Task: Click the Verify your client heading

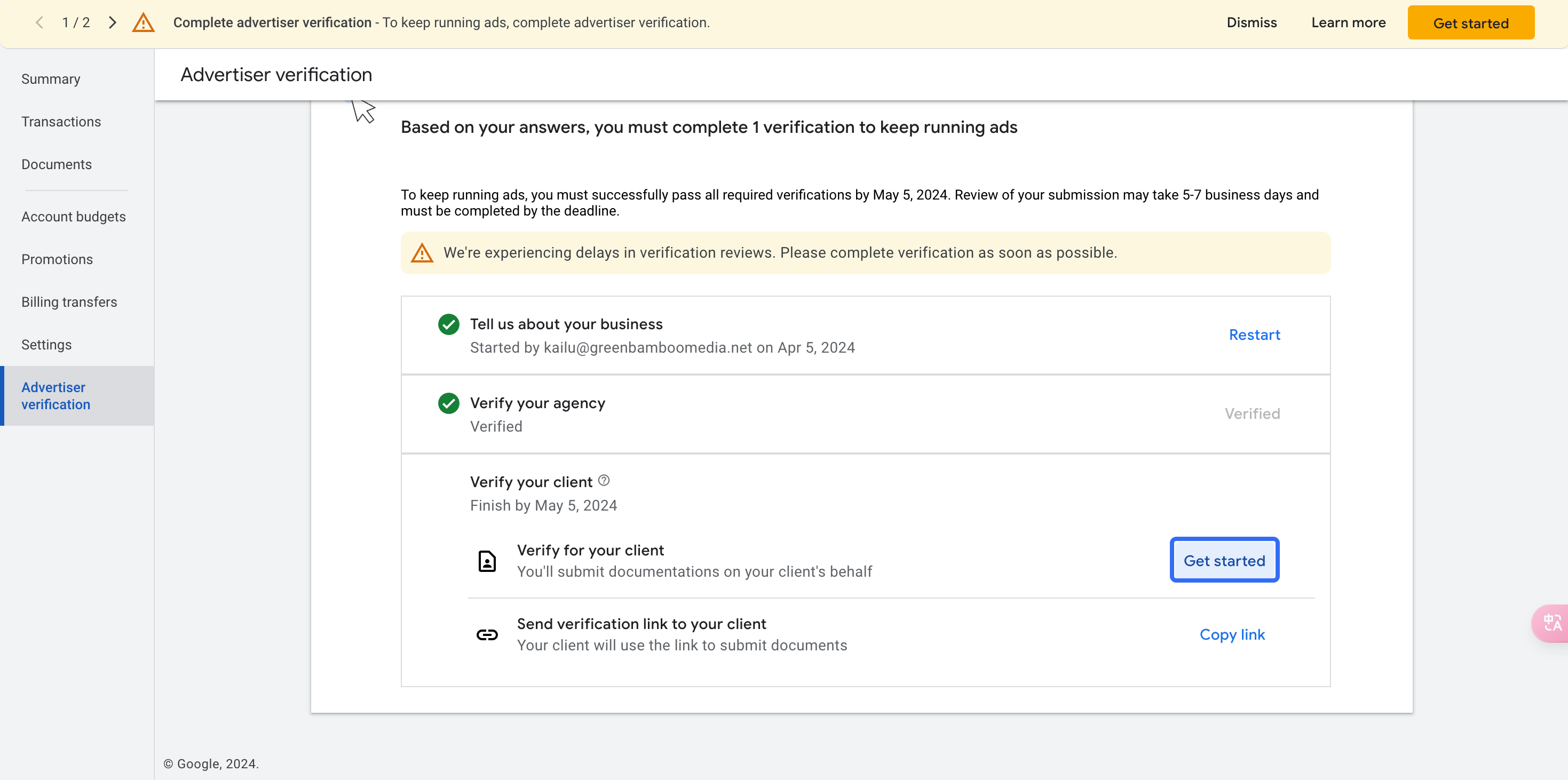Action: pos(531,482)
